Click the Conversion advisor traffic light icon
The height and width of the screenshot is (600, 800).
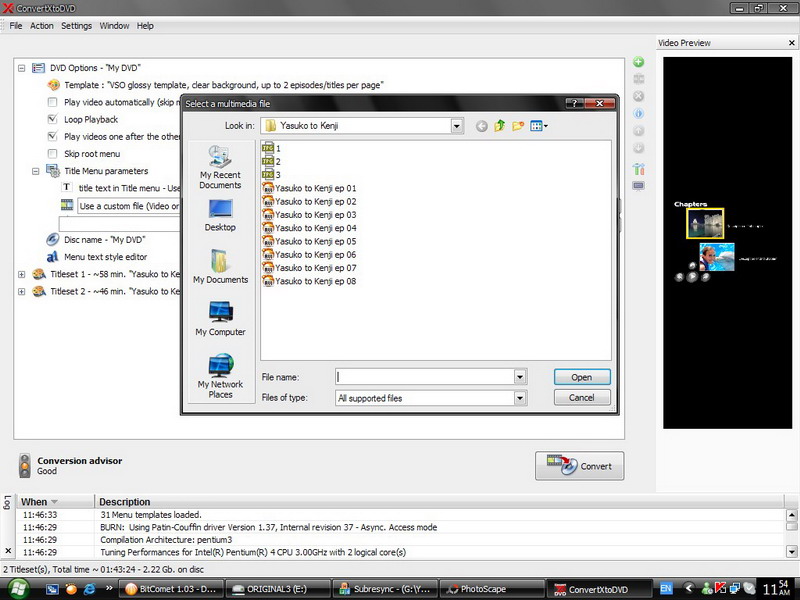point(24,465)
